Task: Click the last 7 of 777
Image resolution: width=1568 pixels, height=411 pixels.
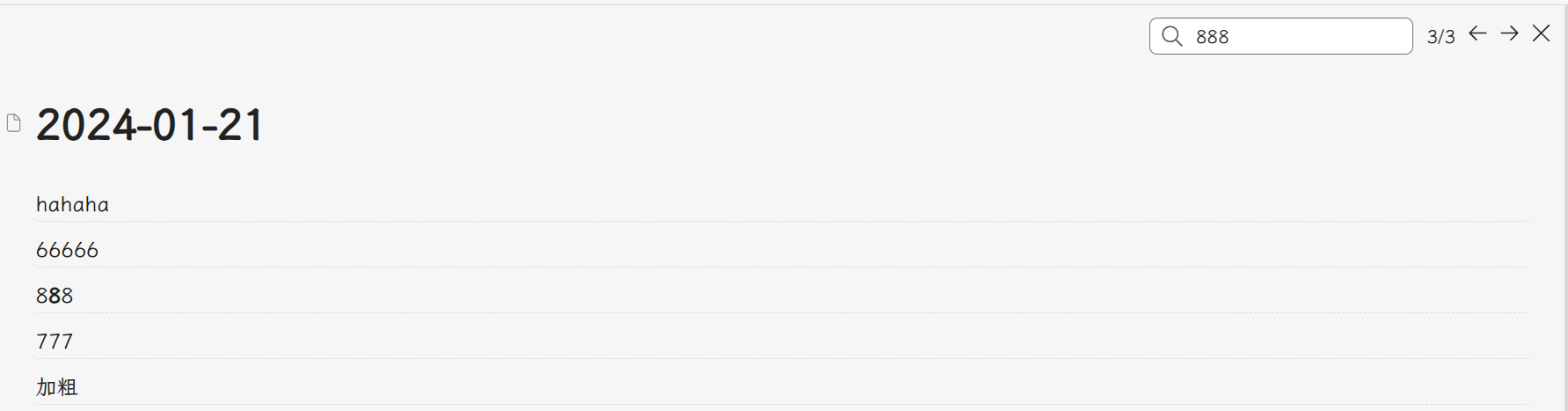Action: coord(67,342)
